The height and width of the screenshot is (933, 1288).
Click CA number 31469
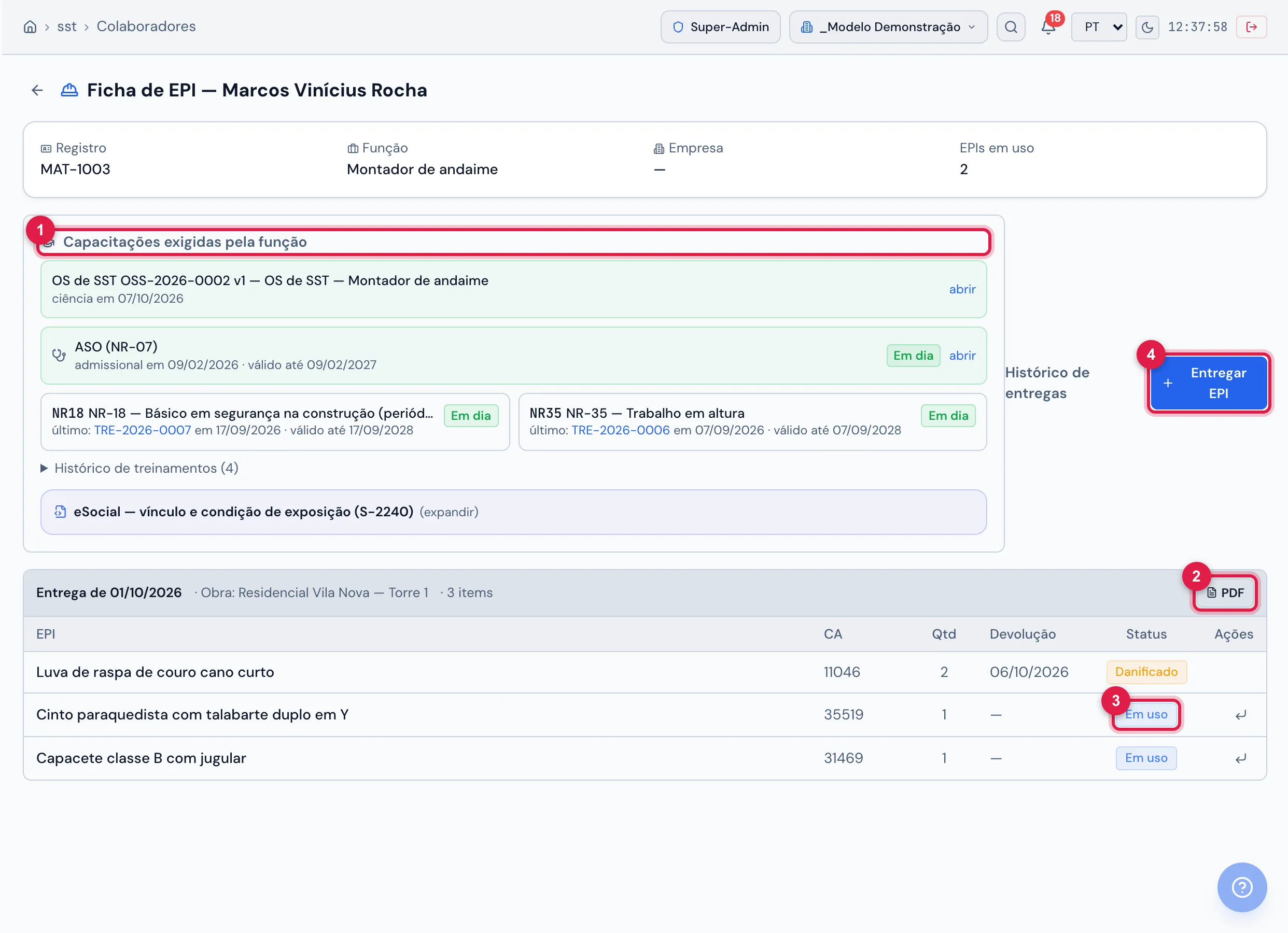(843, 758)
